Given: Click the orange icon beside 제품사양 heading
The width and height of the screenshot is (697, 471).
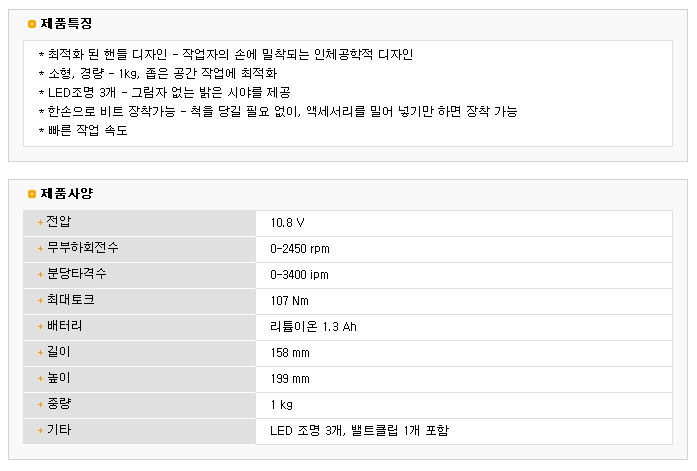Looking at the screenshot, I should coord(32,194).
